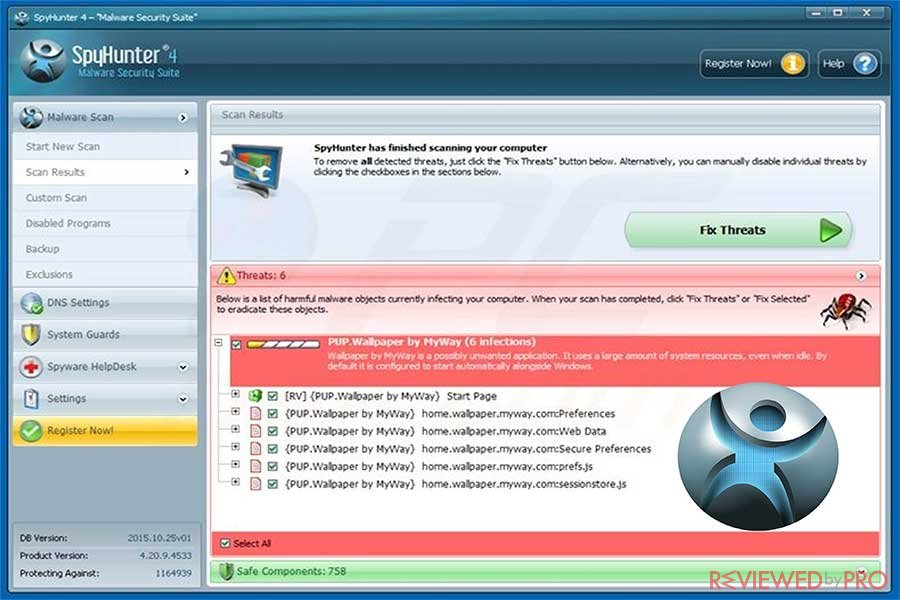Screen dimensions: 900x600
Task: Open the Safe Components: 758 section
Action: point(545,571)
